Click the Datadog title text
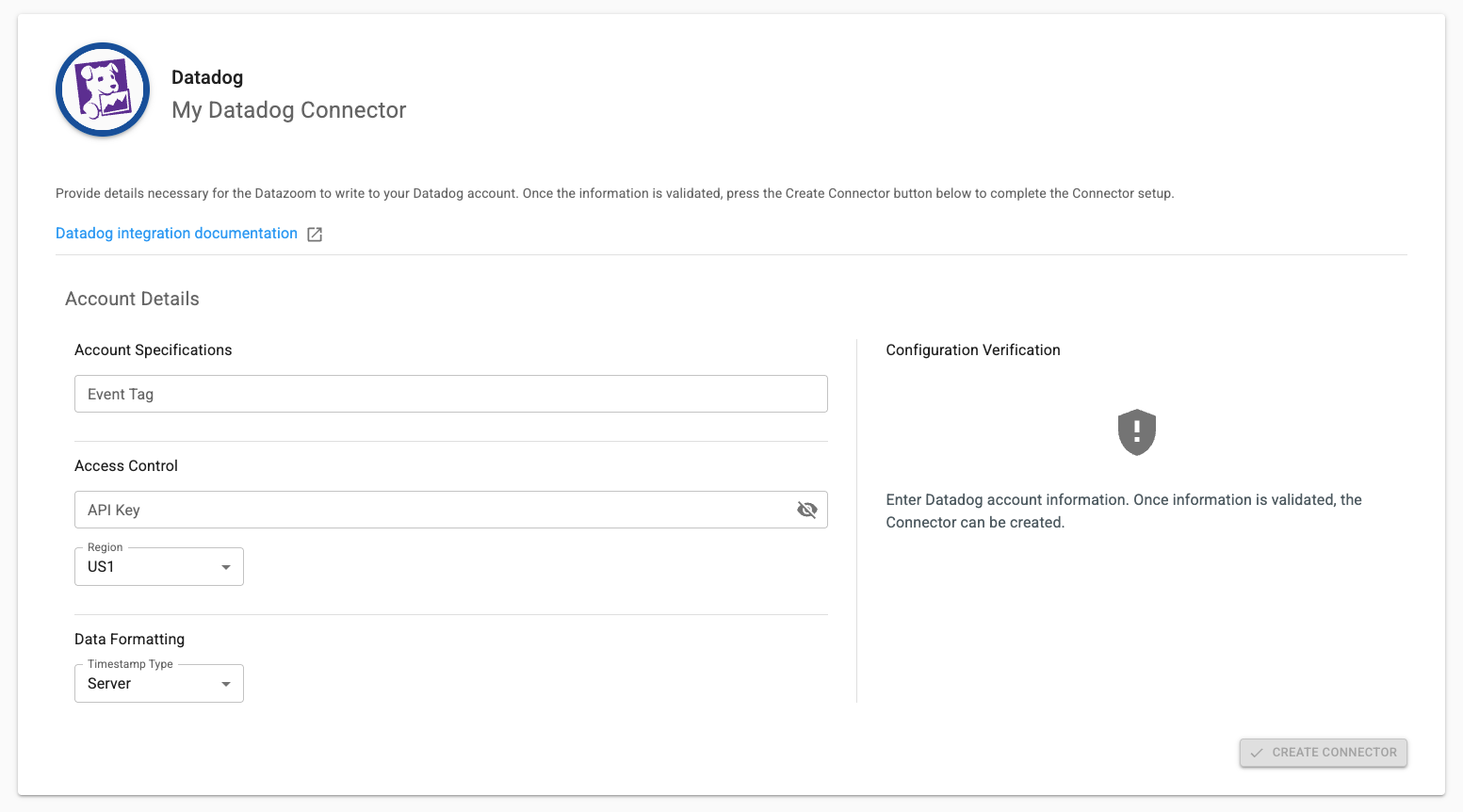This screenshot has width=1463, height=812. (x=207, y=77)
